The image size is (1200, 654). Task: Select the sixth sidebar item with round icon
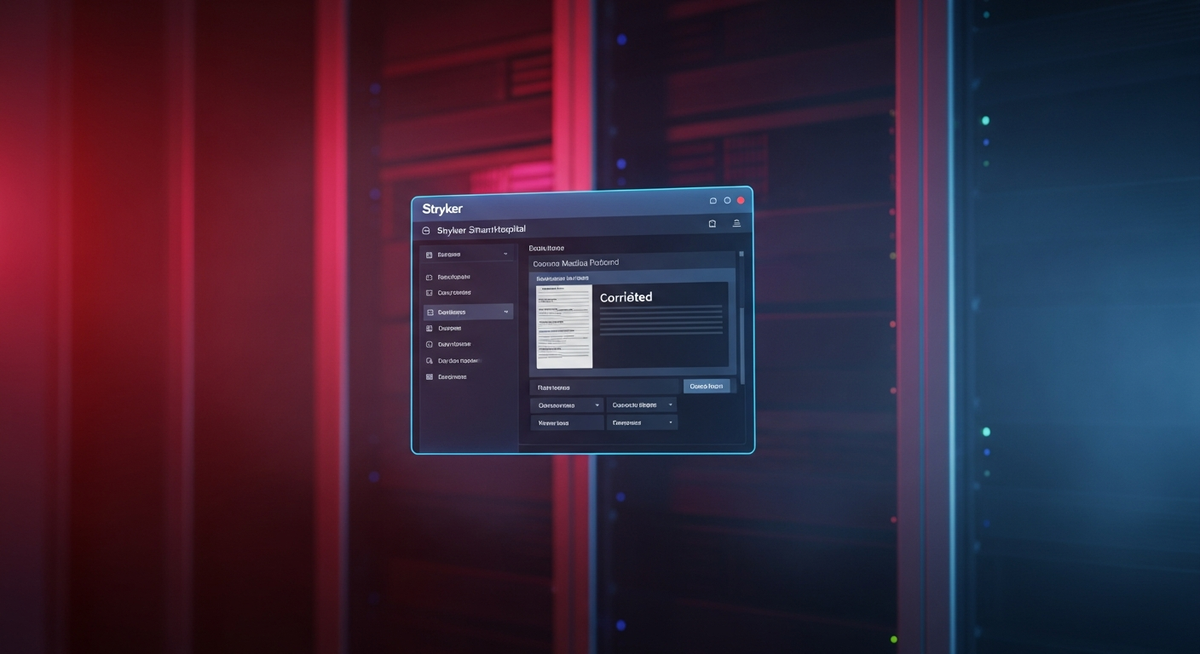(x=453, y=344)
